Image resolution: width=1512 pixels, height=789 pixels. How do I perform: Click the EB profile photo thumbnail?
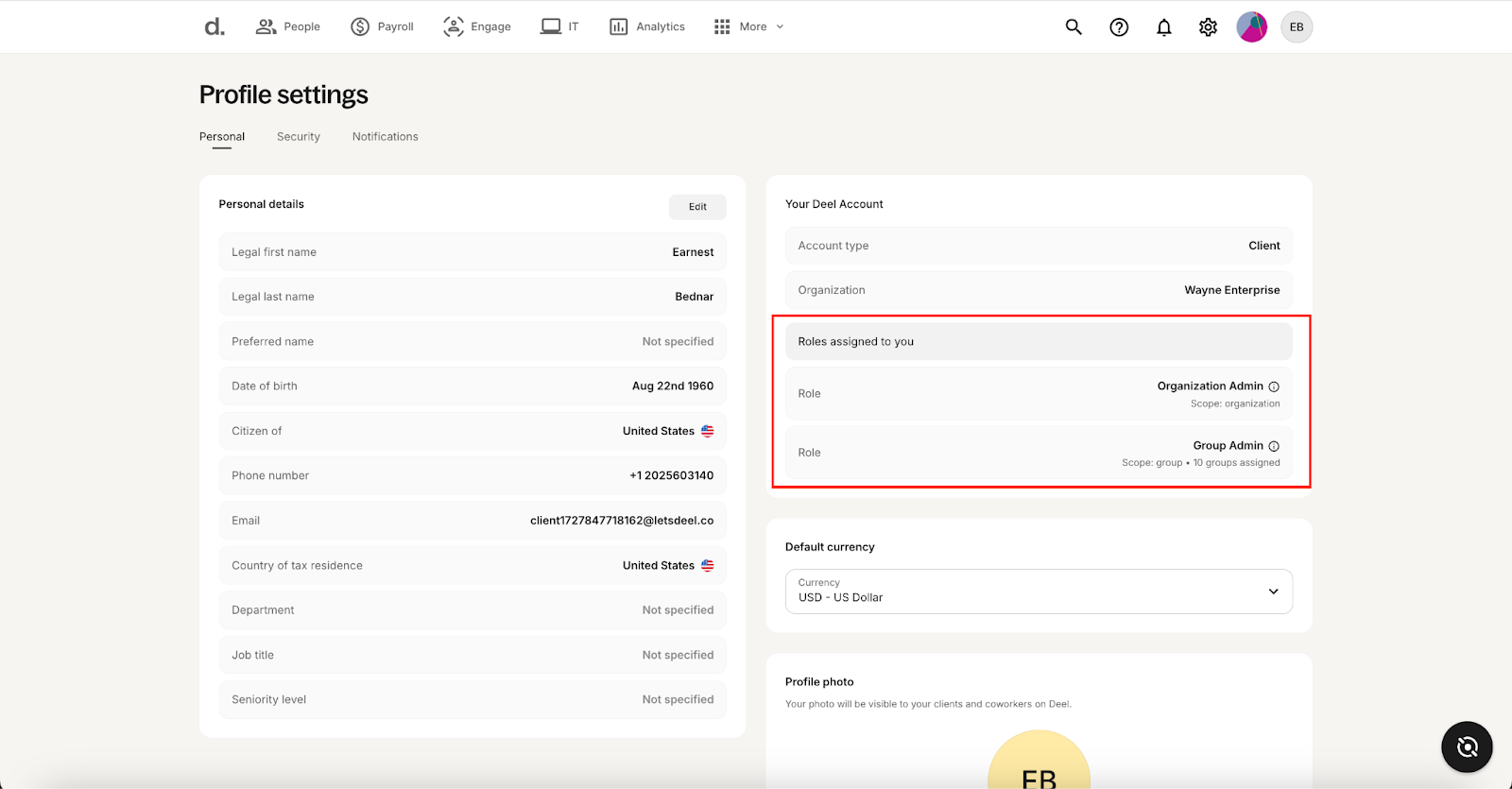pos(1039,760)
